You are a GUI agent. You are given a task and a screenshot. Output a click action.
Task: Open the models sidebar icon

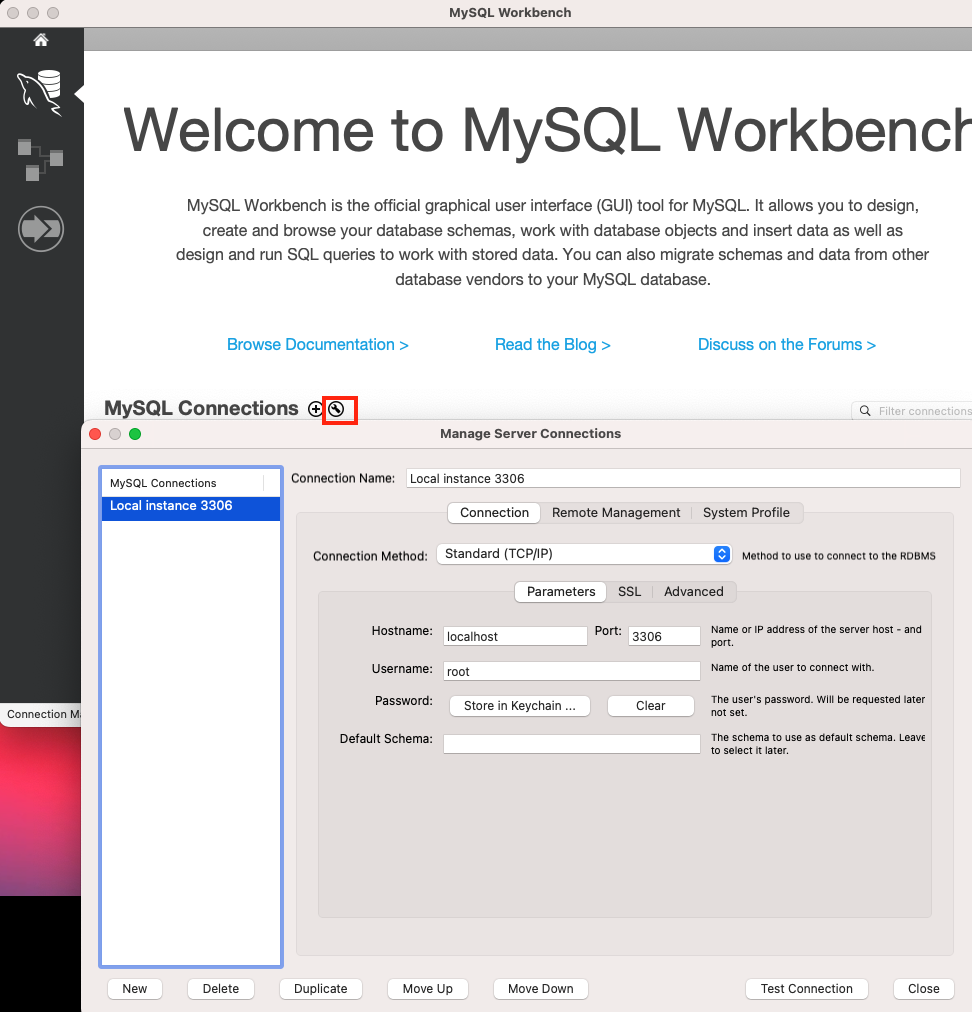click(40, 159)
